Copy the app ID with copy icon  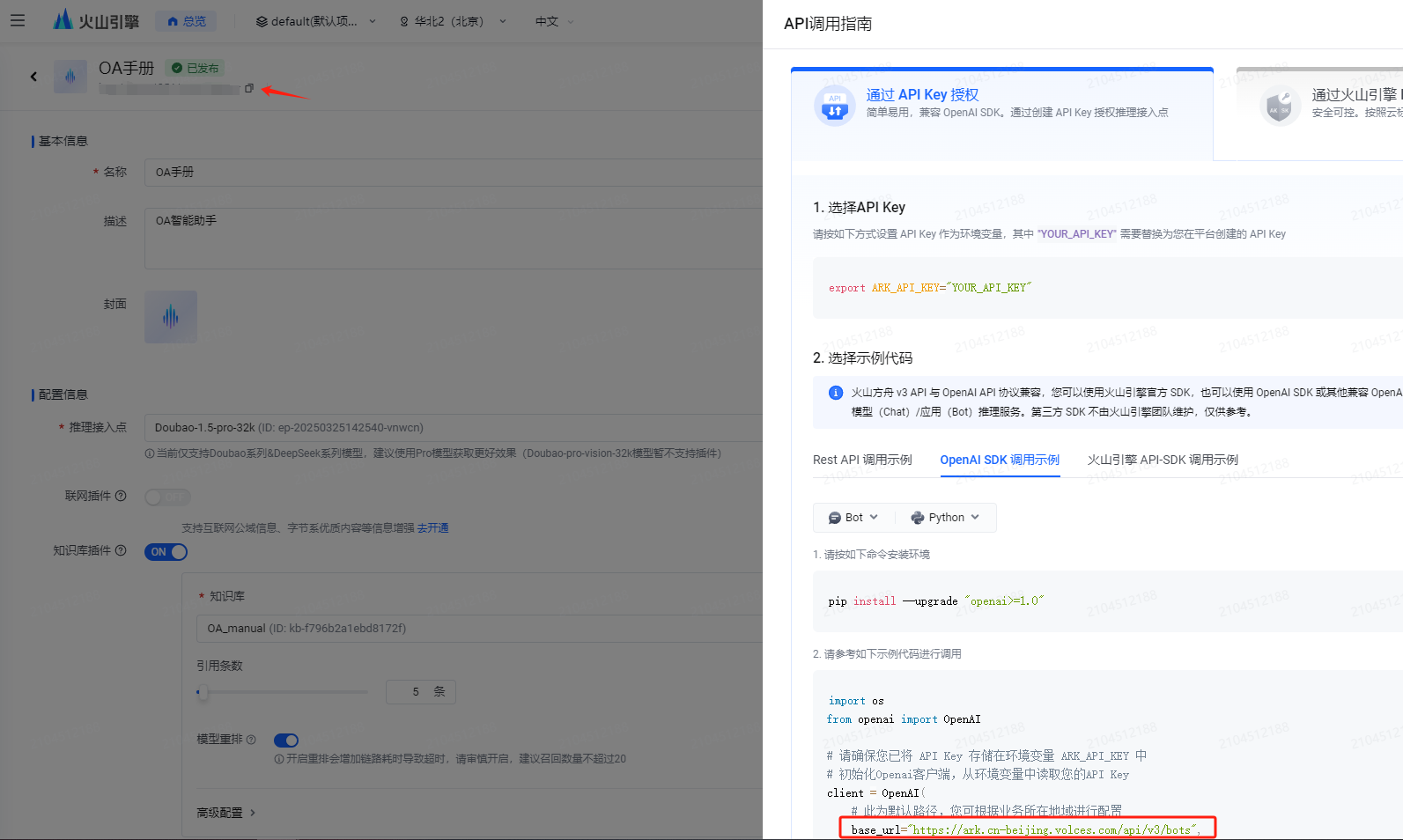coord(249,88)
